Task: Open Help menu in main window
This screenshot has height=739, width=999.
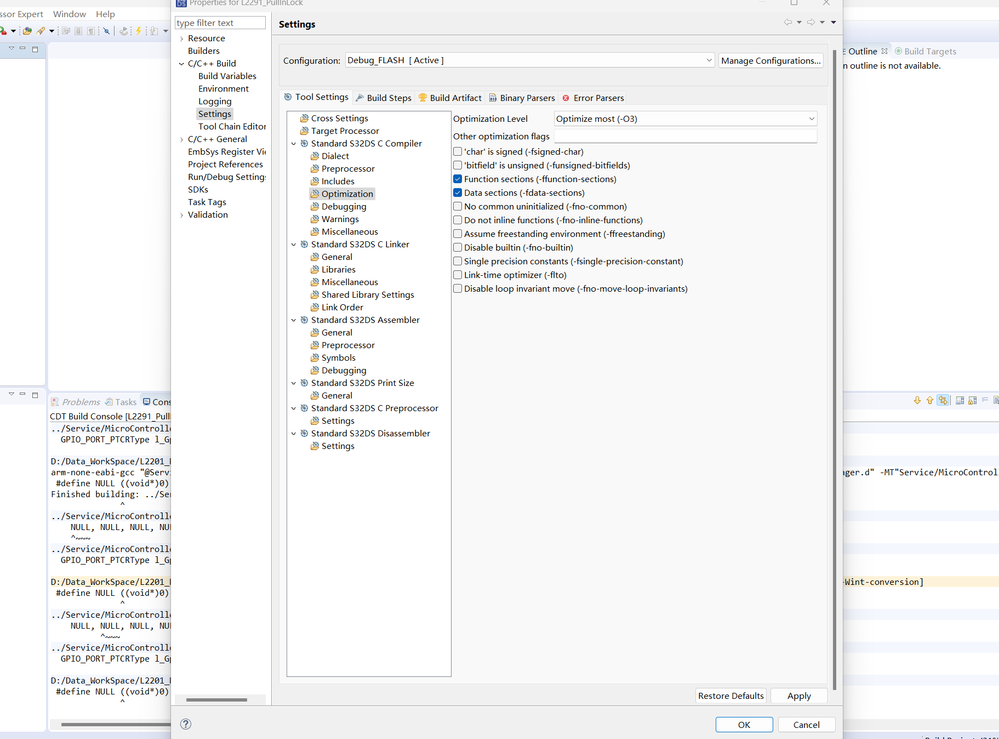Action: [x=105, y=14]
